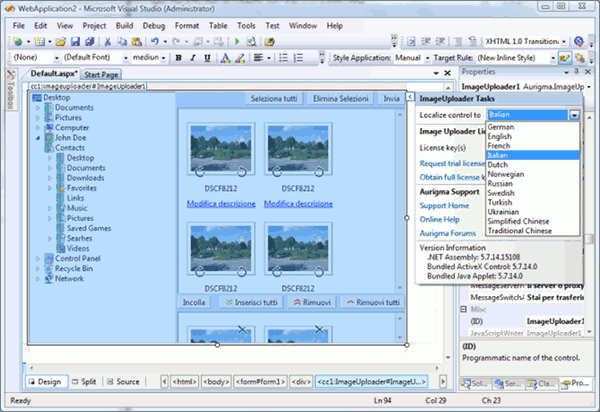Click the Save icon in toolbar
600x412 pixels.
[x=75, y=41]
